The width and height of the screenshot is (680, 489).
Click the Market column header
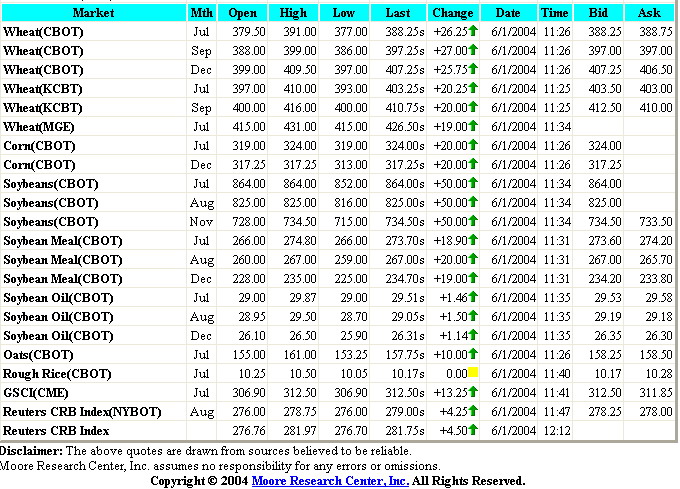[94, 13]
